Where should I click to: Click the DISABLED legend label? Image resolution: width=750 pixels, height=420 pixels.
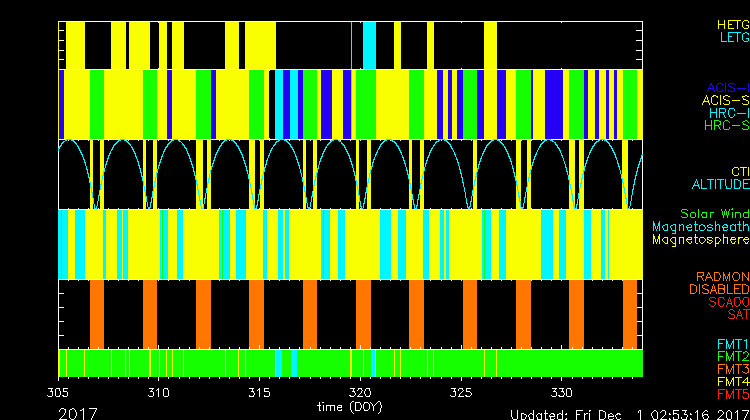717,289
